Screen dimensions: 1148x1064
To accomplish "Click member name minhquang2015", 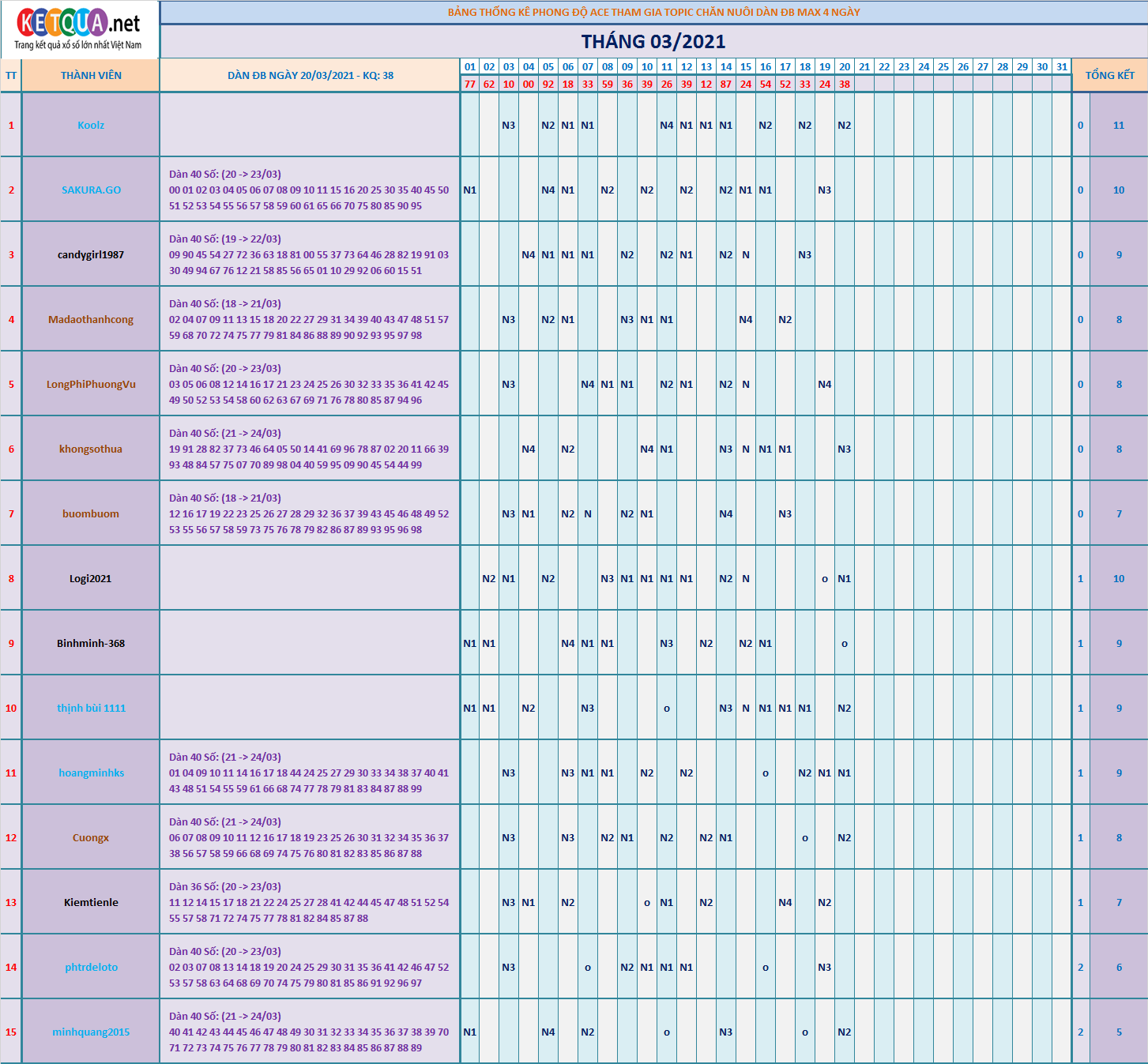I will [x=91, y=1032].
